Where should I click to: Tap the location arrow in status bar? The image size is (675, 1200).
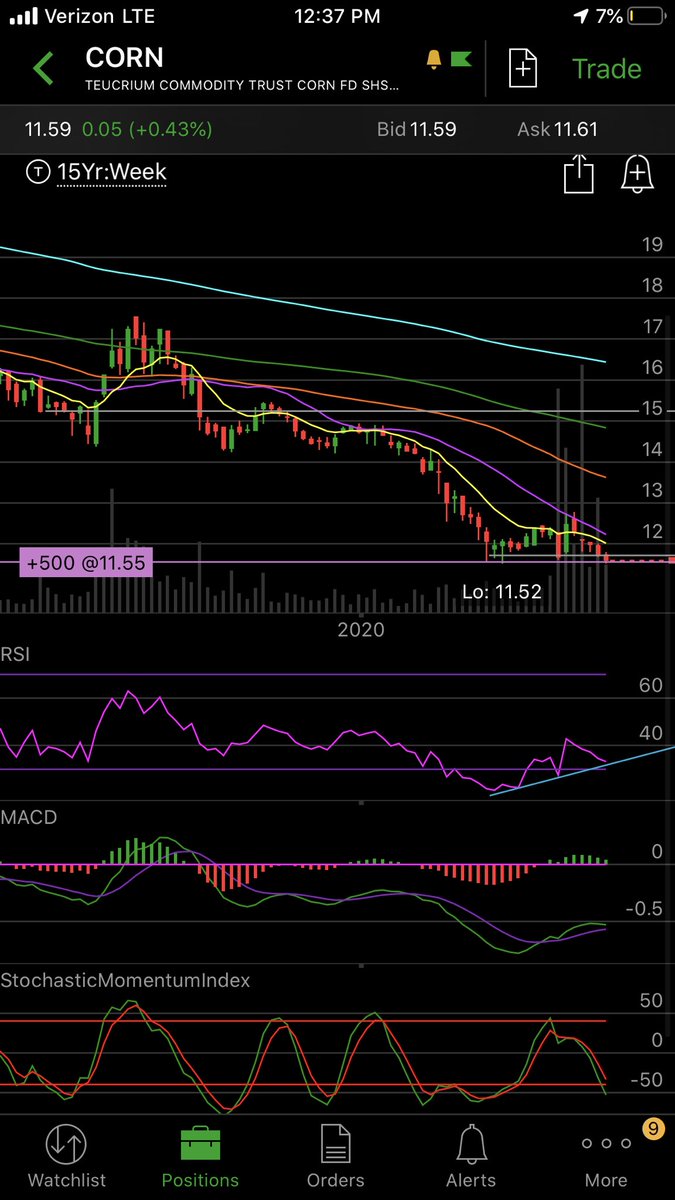click(x=581, y=16)
